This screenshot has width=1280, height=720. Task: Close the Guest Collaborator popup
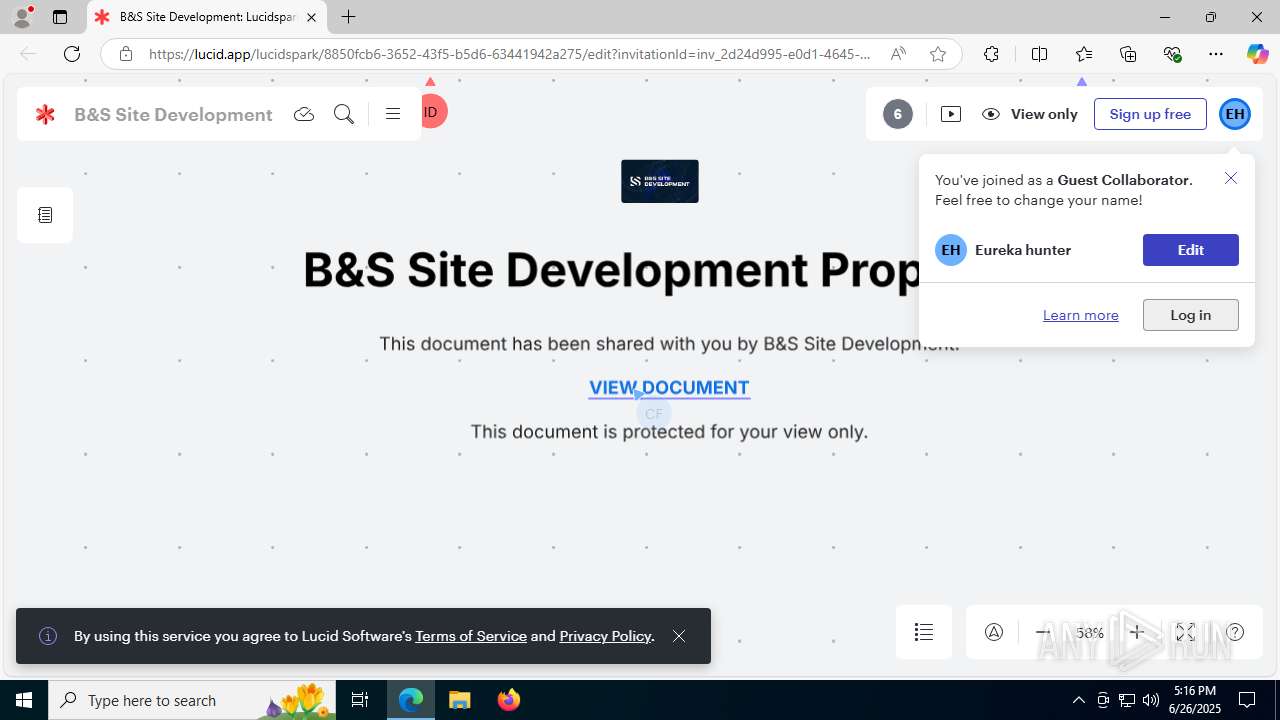point(1231,178)
